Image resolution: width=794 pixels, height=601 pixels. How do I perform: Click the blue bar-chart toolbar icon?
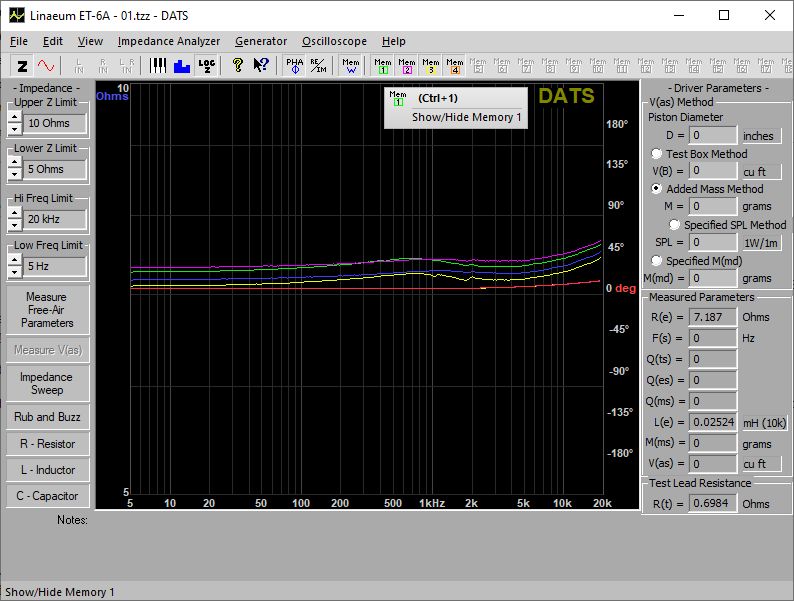coord(182,66)
